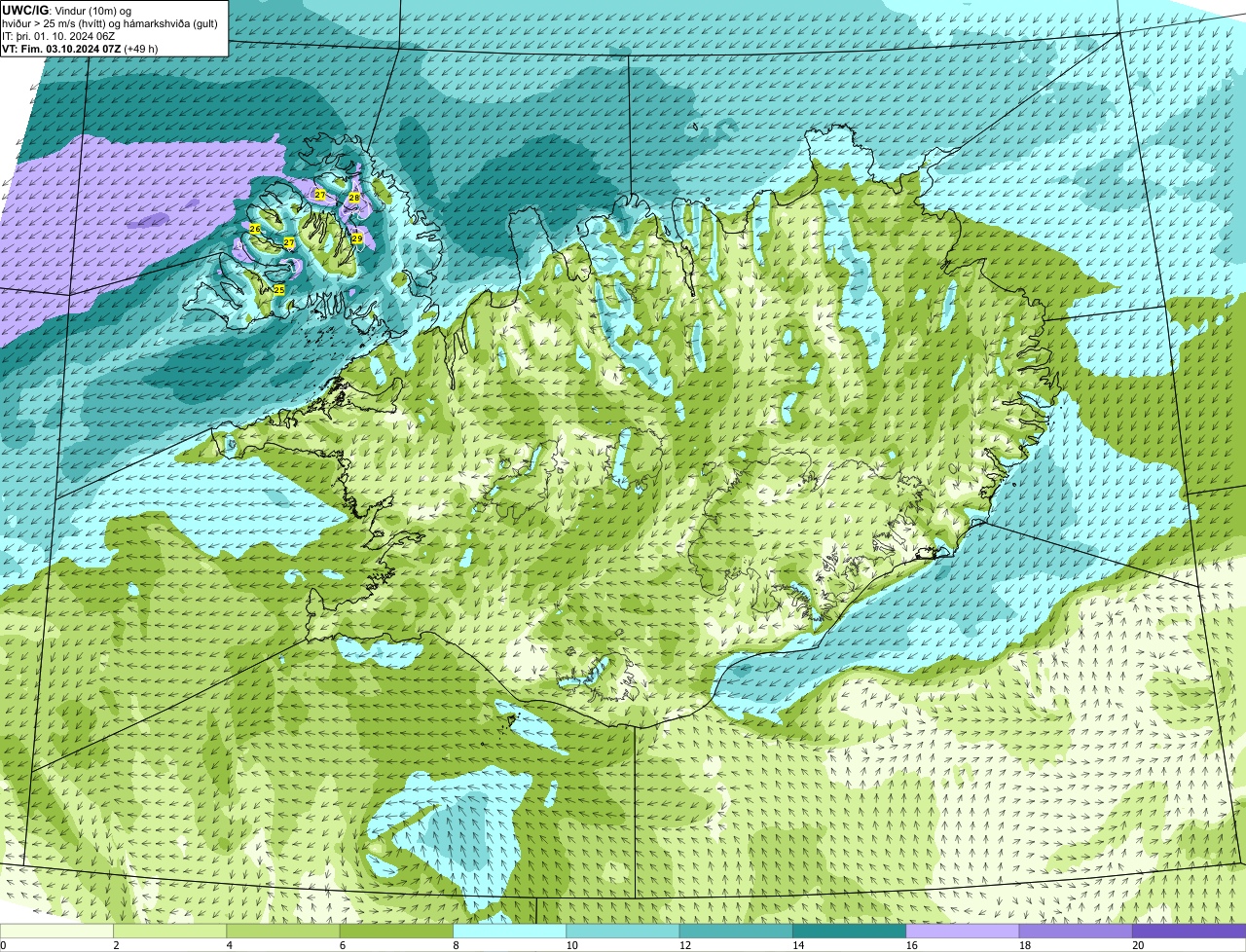Click the yellow gust marker labeled 28
The width and height of the screenshot is (1246, 952).
[x=354, y=198]
